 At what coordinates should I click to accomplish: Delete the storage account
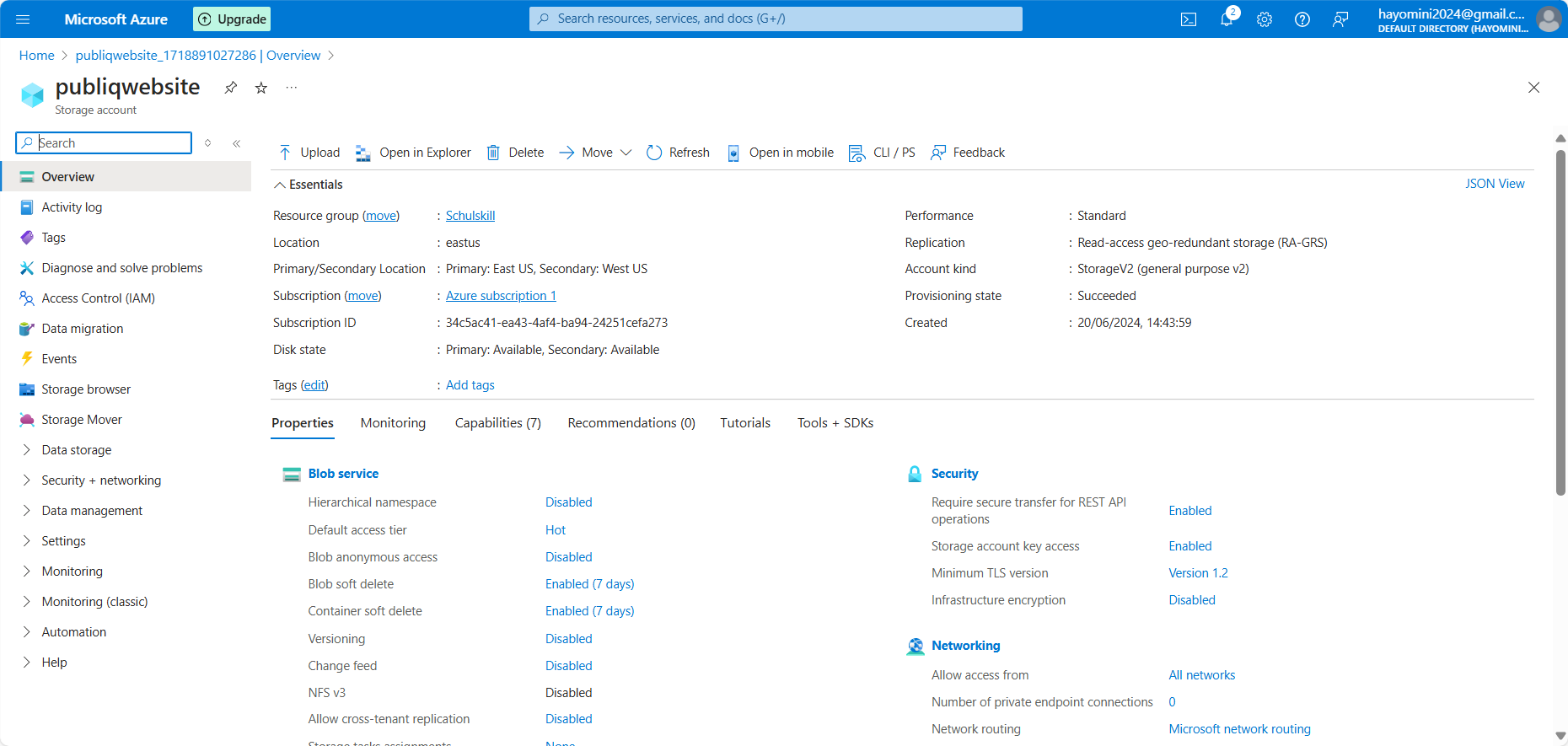pyautogui.click(x=515, y=153)
